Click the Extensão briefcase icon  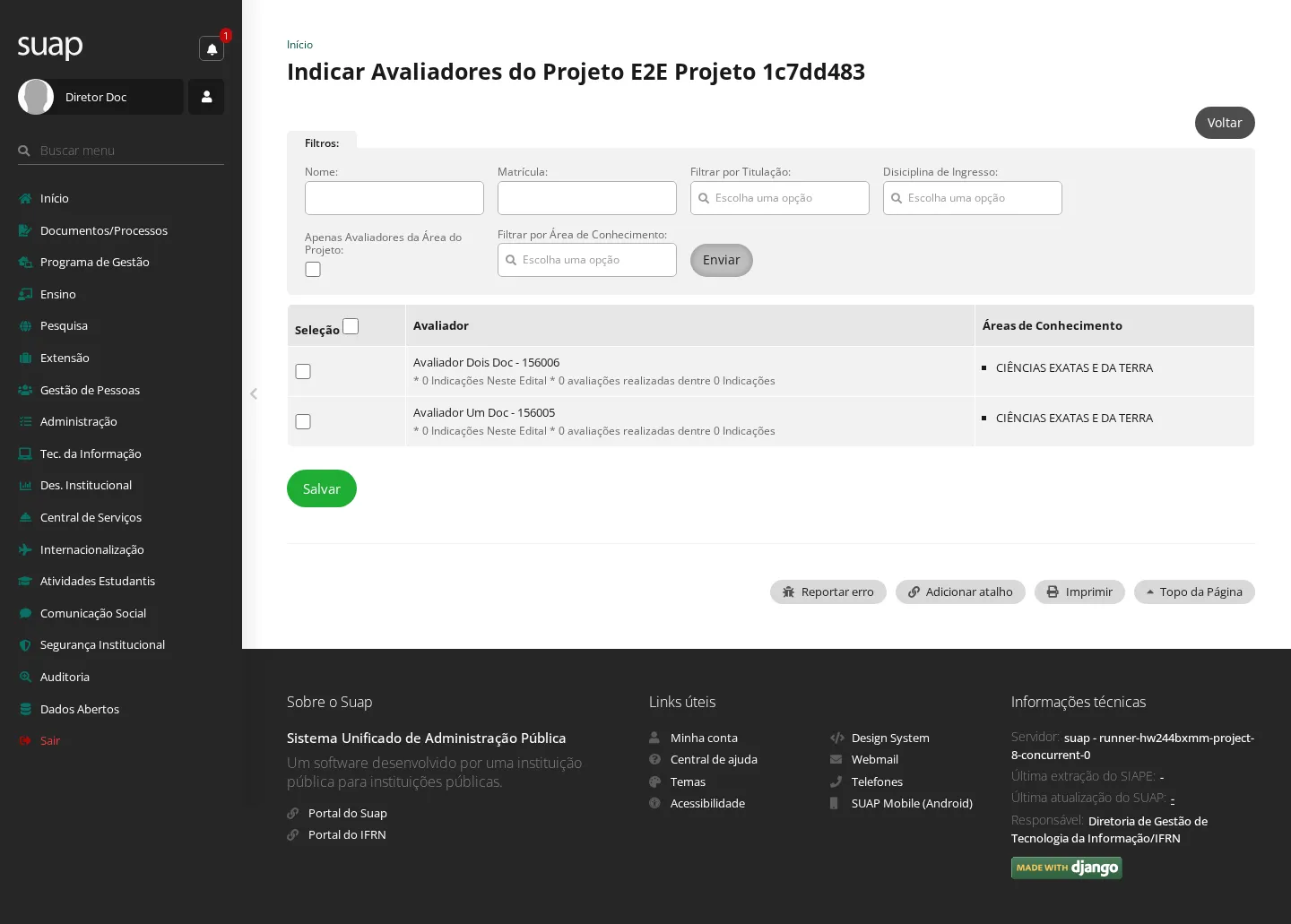point(25,358)
